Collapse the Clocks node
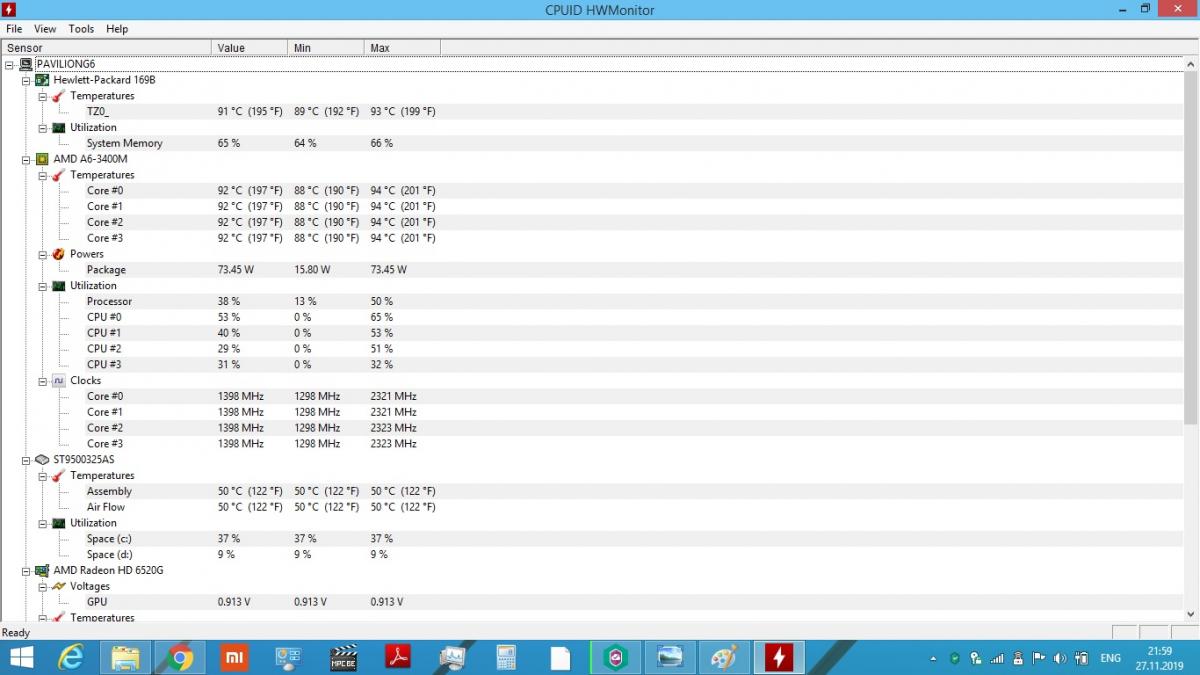The width and height of the screenshot is (1200, 675). tap(43, 381)
